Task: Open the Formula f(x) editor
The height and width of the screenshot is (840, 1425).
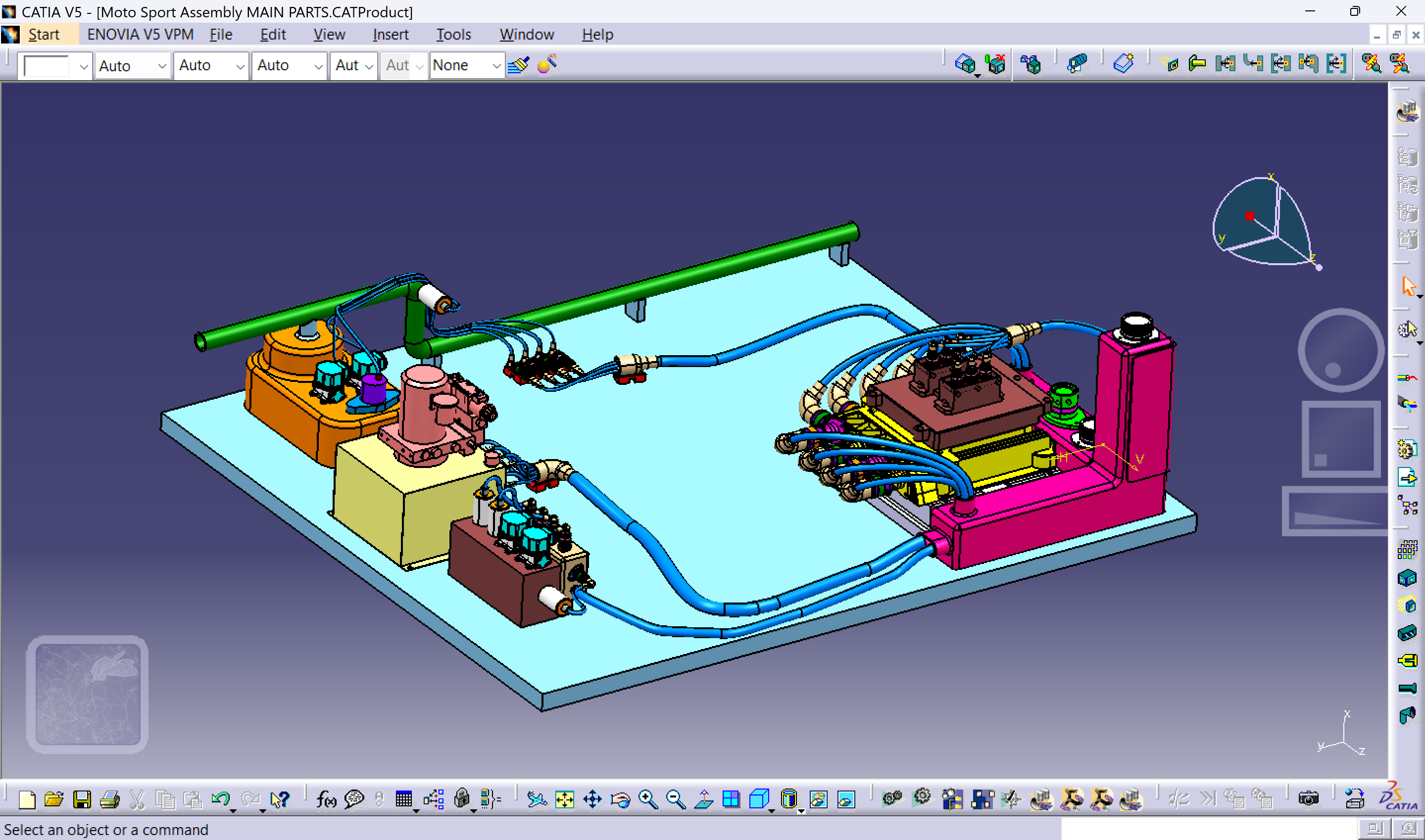Action: [326, 800]
